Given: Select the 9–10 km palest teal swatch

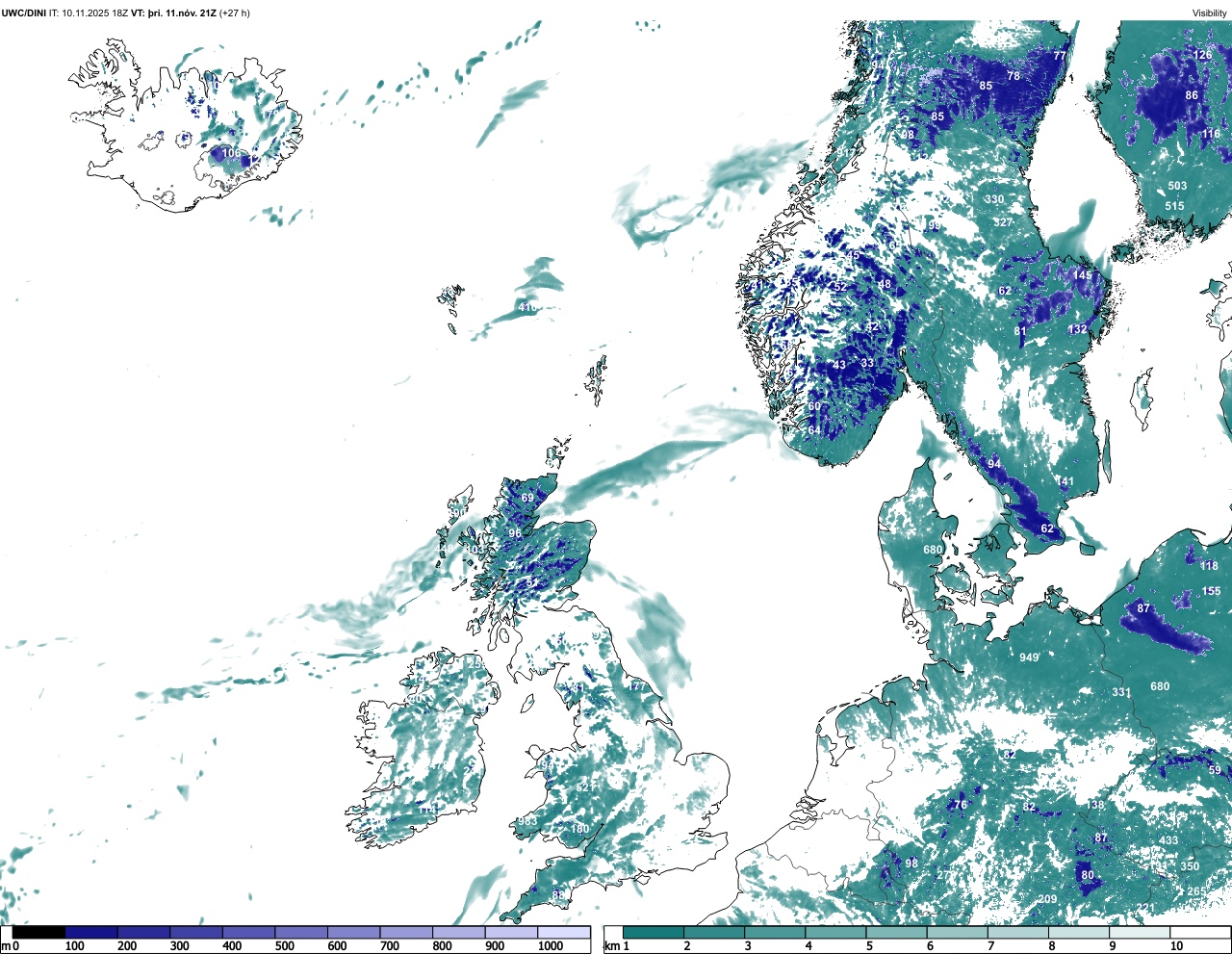Looking at the screenshot, I should 1140,933.
